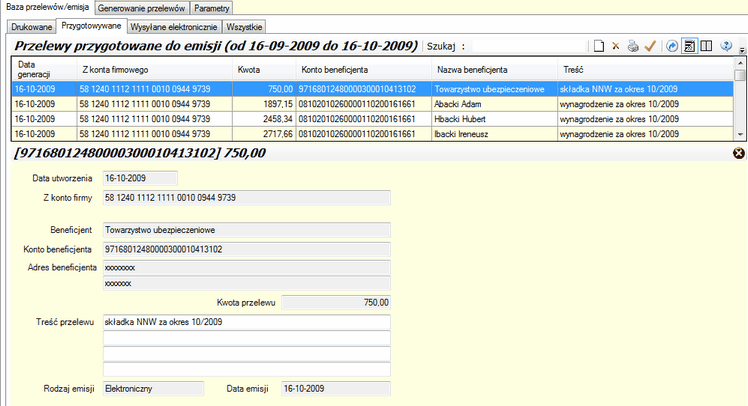This screenshot has height=406, width=748.
Task: Click the two-column layout icon
Action: 706,46
